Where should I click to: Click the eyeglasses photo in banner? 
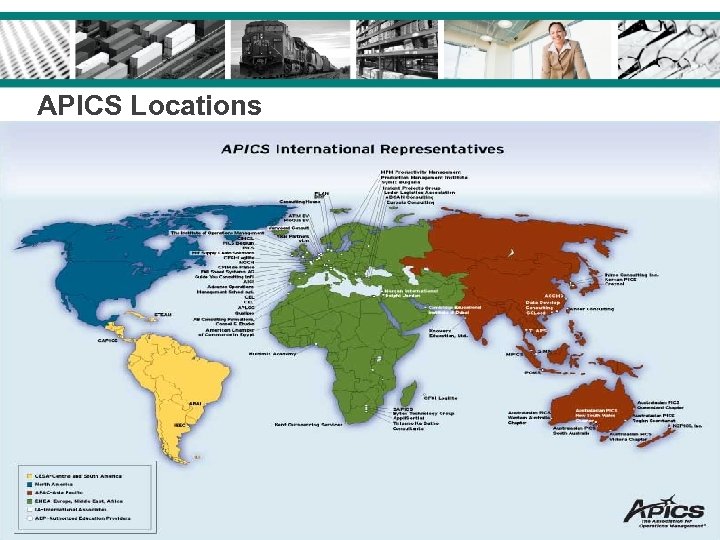669,50
